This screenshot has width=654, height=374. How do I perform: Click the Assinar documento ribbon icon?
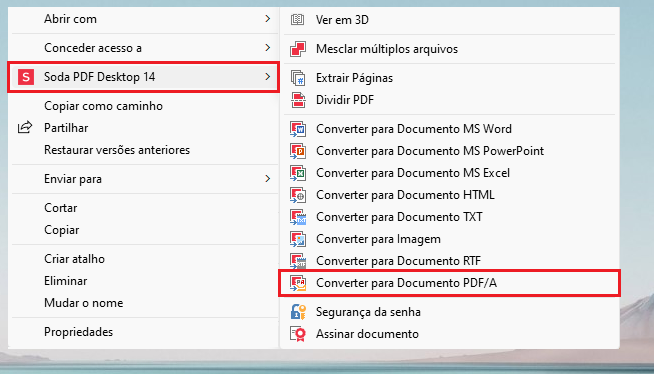coord(298,334)
